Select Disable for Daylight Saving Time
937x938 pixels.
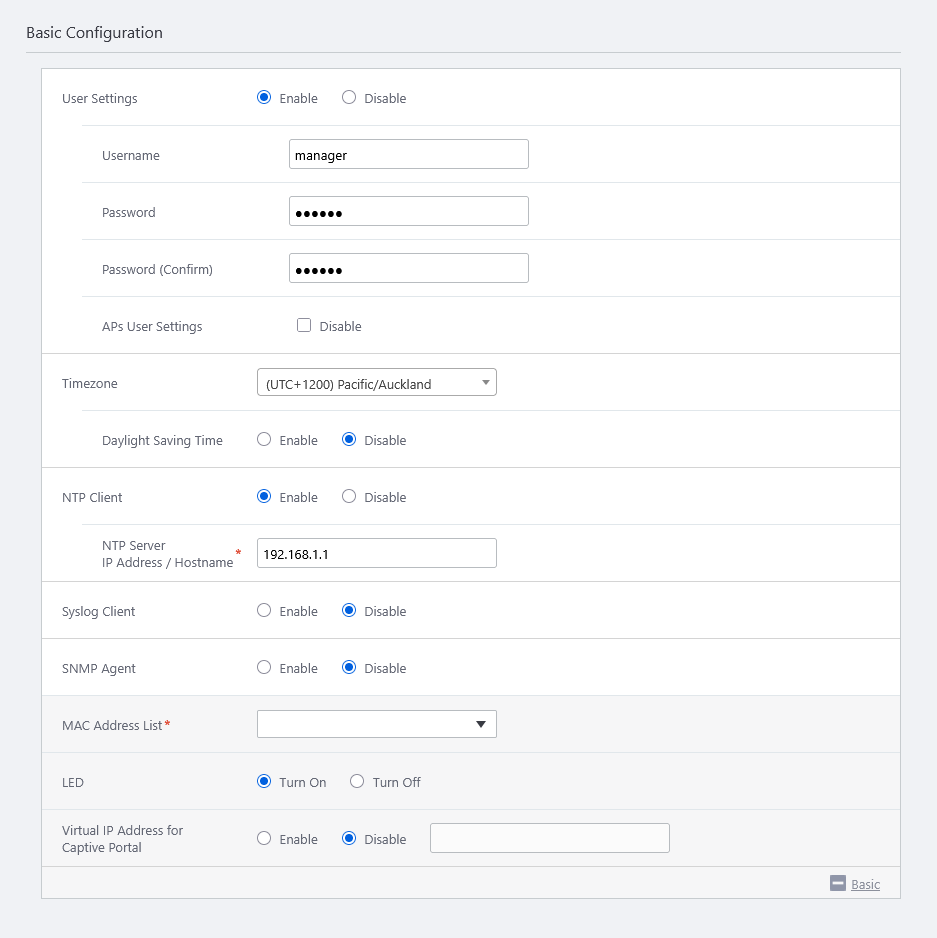coord(349,440)
